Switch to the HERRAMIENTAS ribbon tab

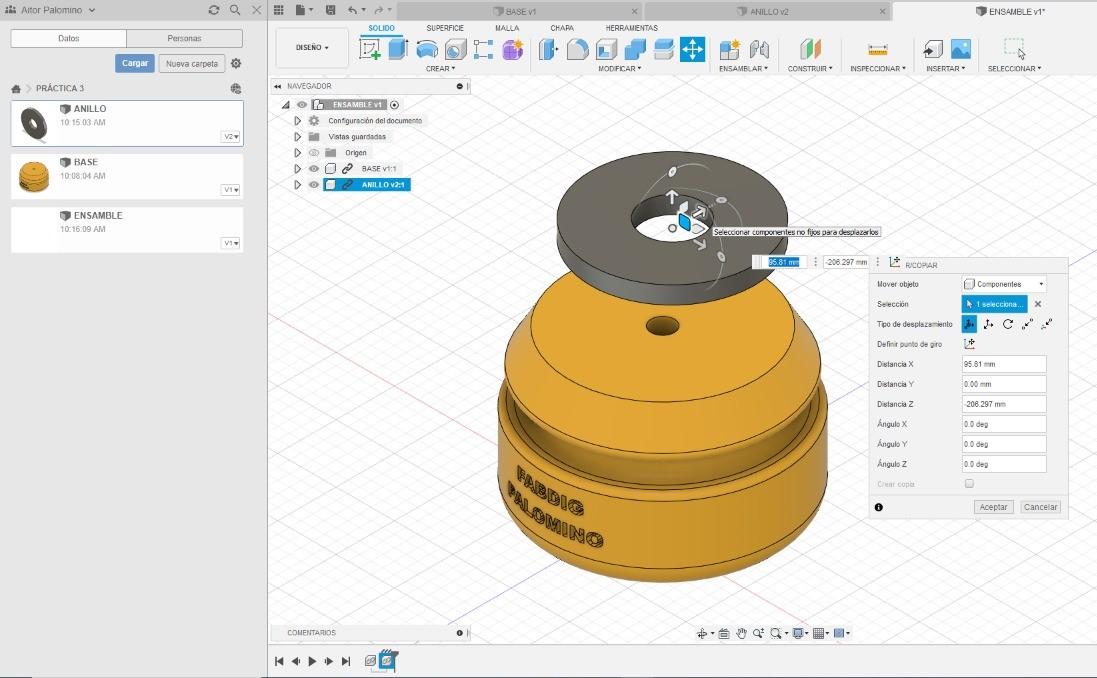point(632,28)
